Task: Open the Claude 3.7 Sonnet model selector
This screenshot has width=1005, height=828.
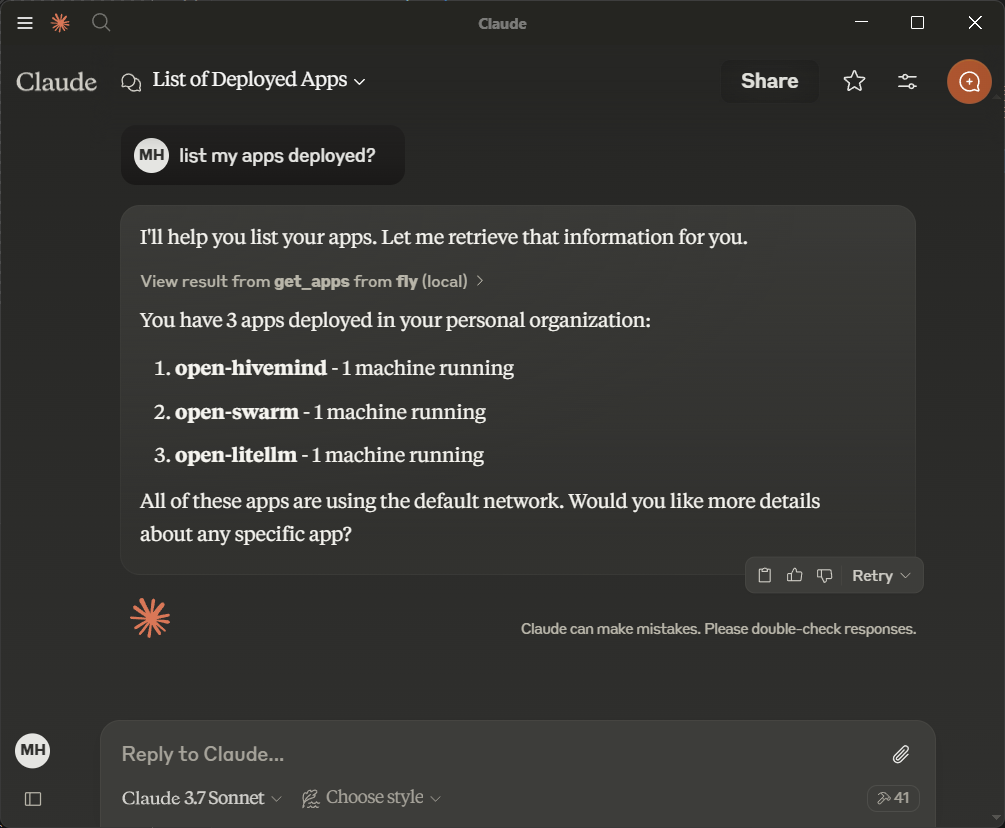Action: [x=202, y=798]
